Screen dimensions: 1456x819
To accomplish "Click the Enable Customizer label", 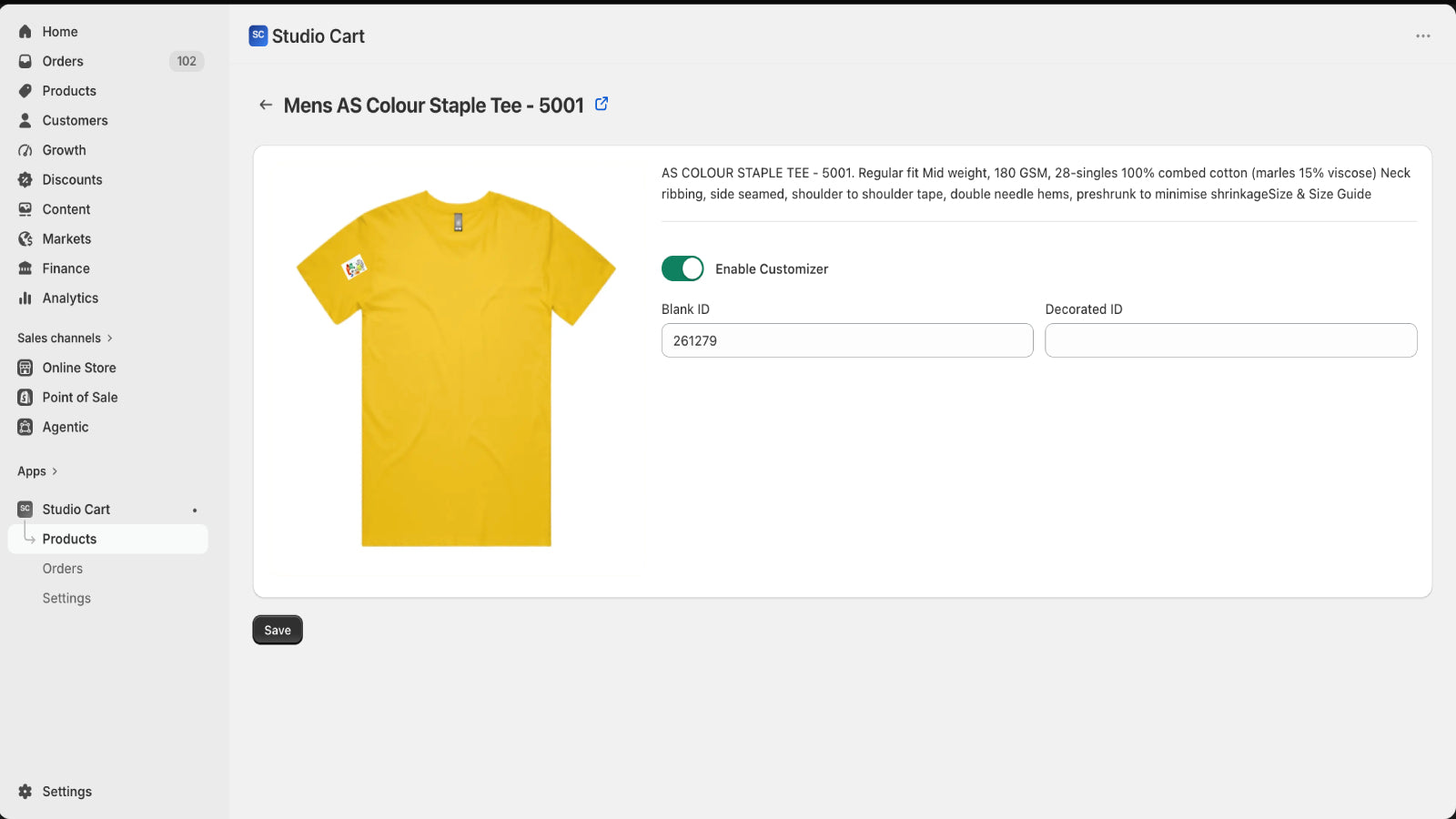I will pos(772,268).
